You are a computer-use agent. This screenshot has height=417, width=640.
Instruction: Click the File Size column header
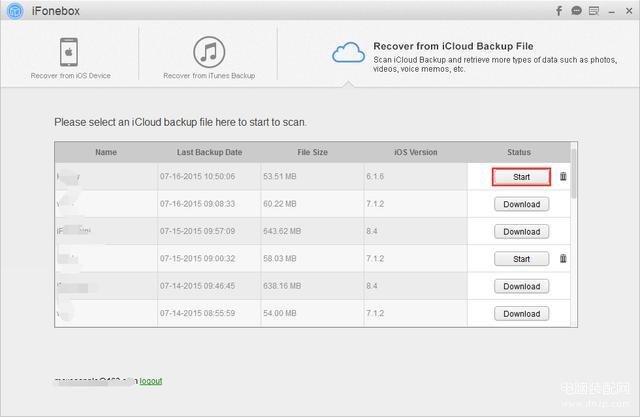pos(312,152)
